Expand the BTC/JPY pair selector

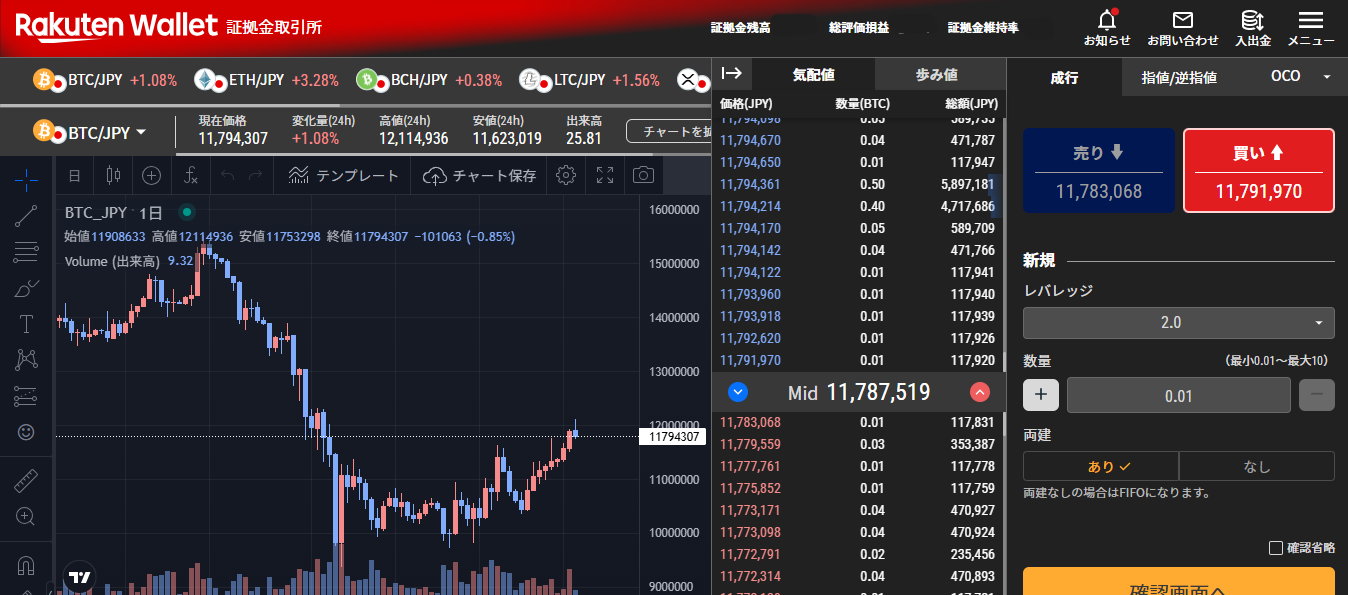(x=90, y=132)
